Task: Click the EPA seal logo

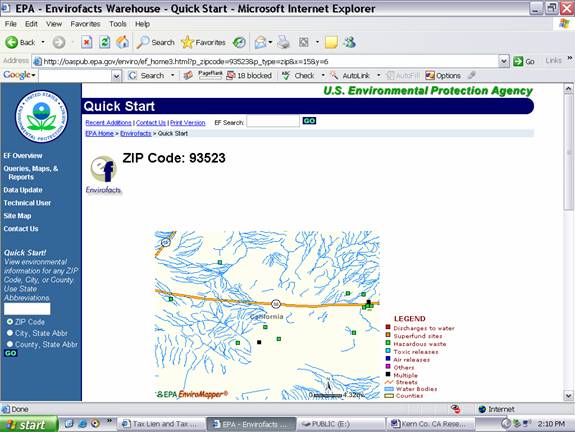Action: click(41, 116)
